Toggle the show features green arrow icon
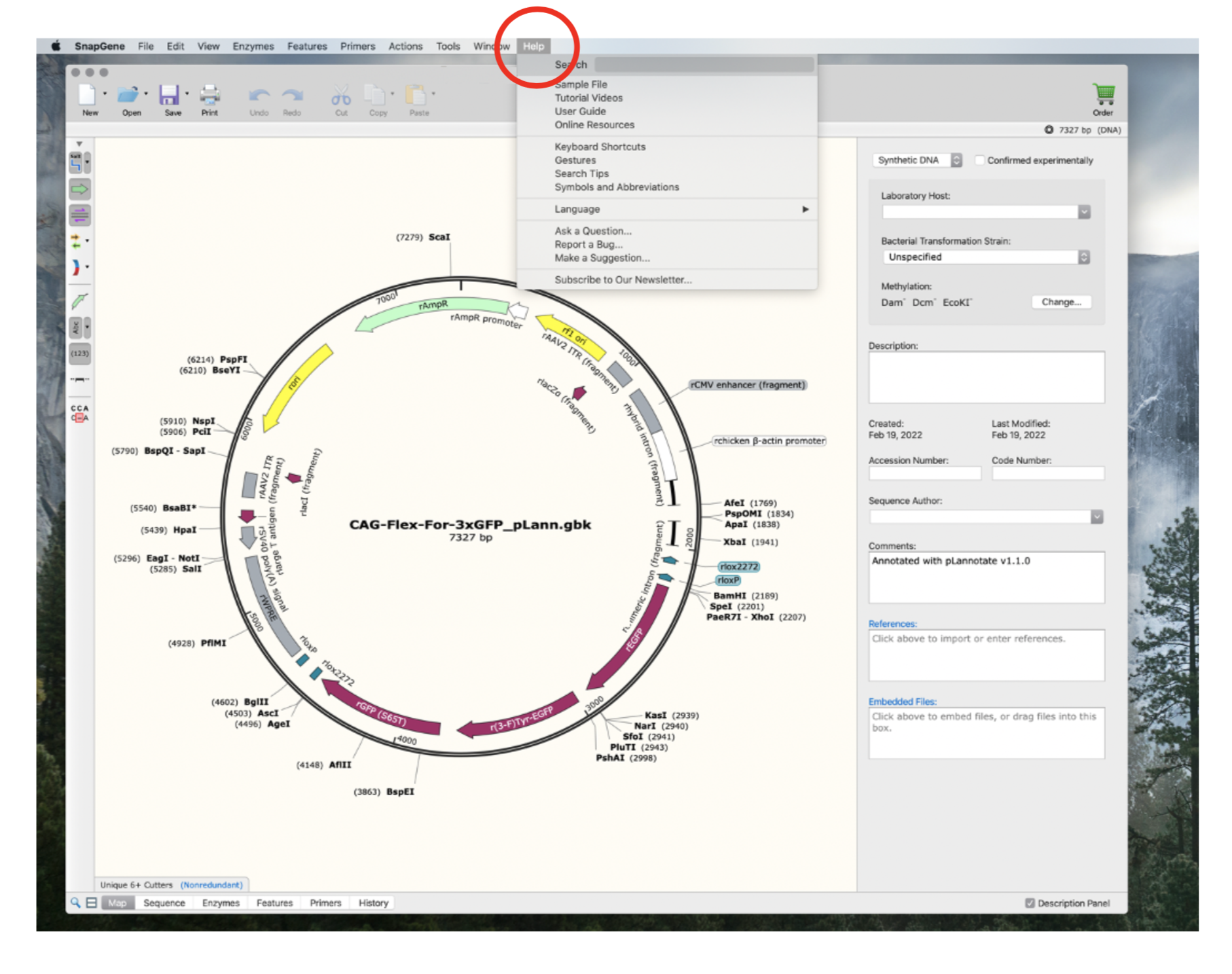1232x974 pixels. tap(80, 189)
